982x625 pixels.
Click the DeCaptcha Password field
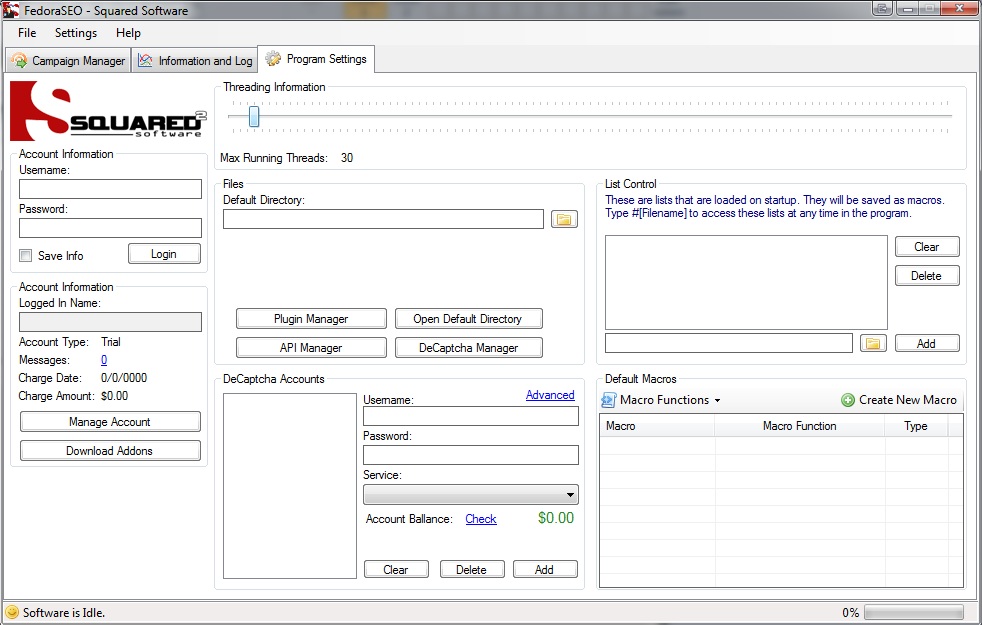tap(471, 455)
